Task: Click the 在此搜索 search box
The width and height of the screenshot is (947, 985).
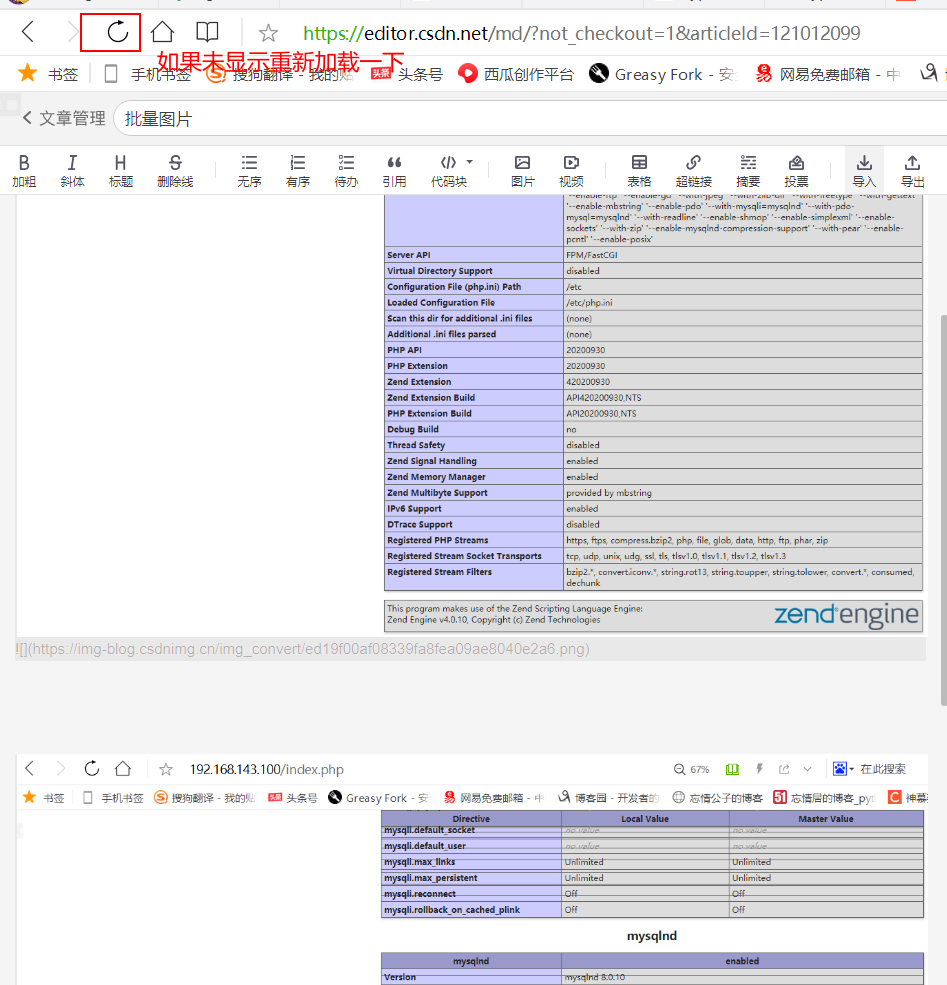Action: click(884, 769)
